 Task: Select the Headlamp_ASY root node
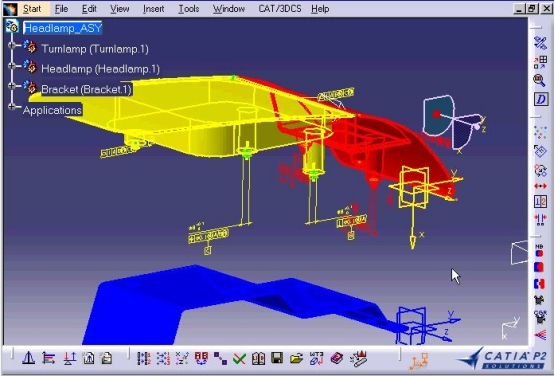click(x=63, y=28)
